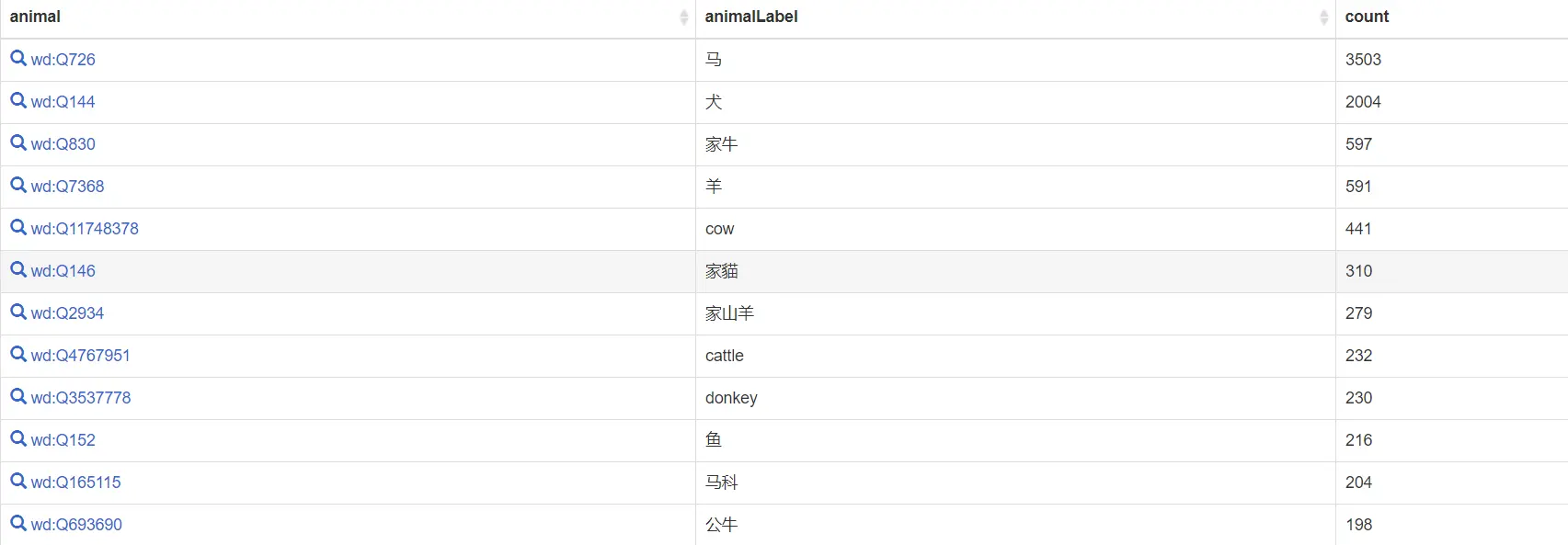Click the magnifier icon beside wd:Q144

pos(18,101)
